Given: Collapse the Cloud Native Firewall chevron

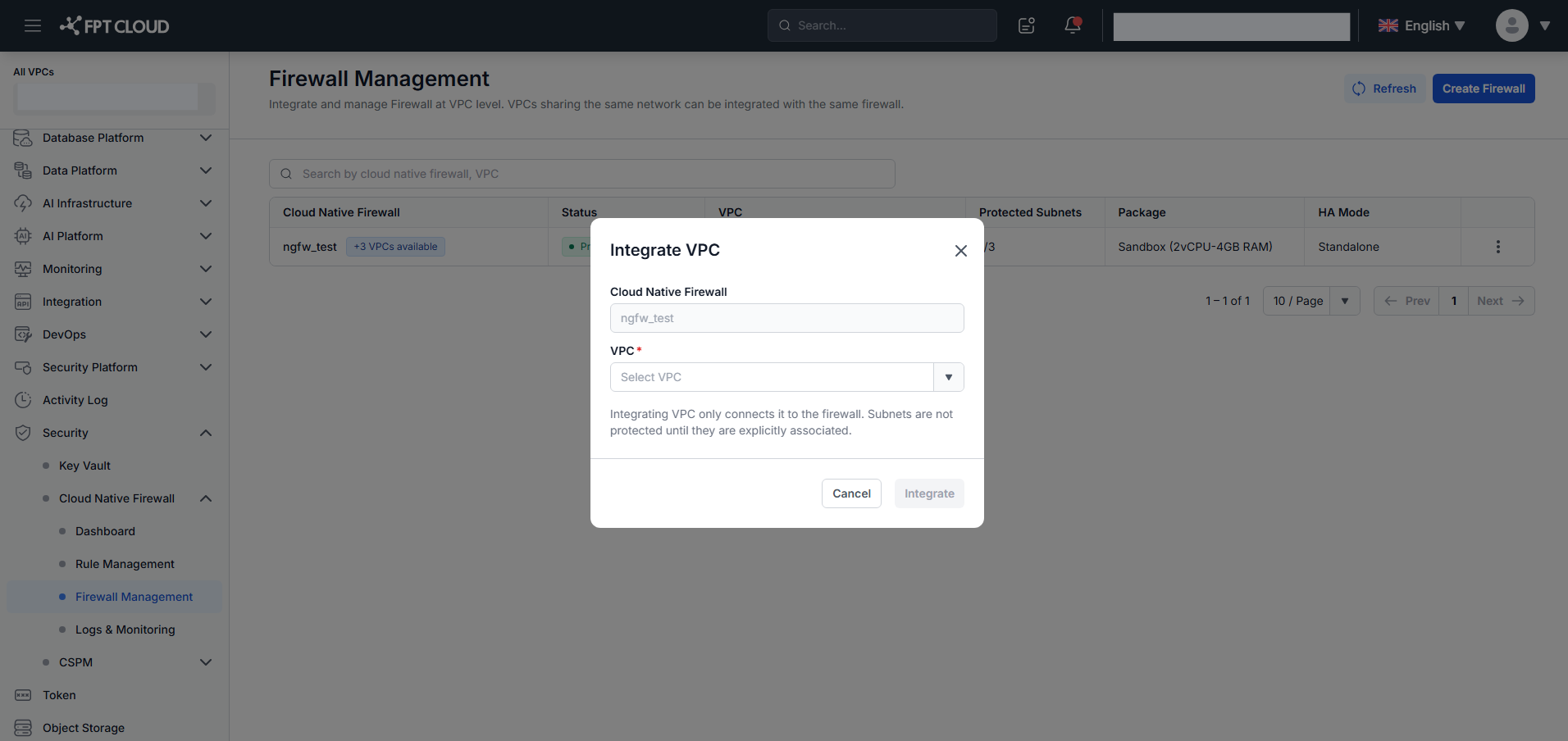Looking at the screenshot, I should (x=206, y=498).
